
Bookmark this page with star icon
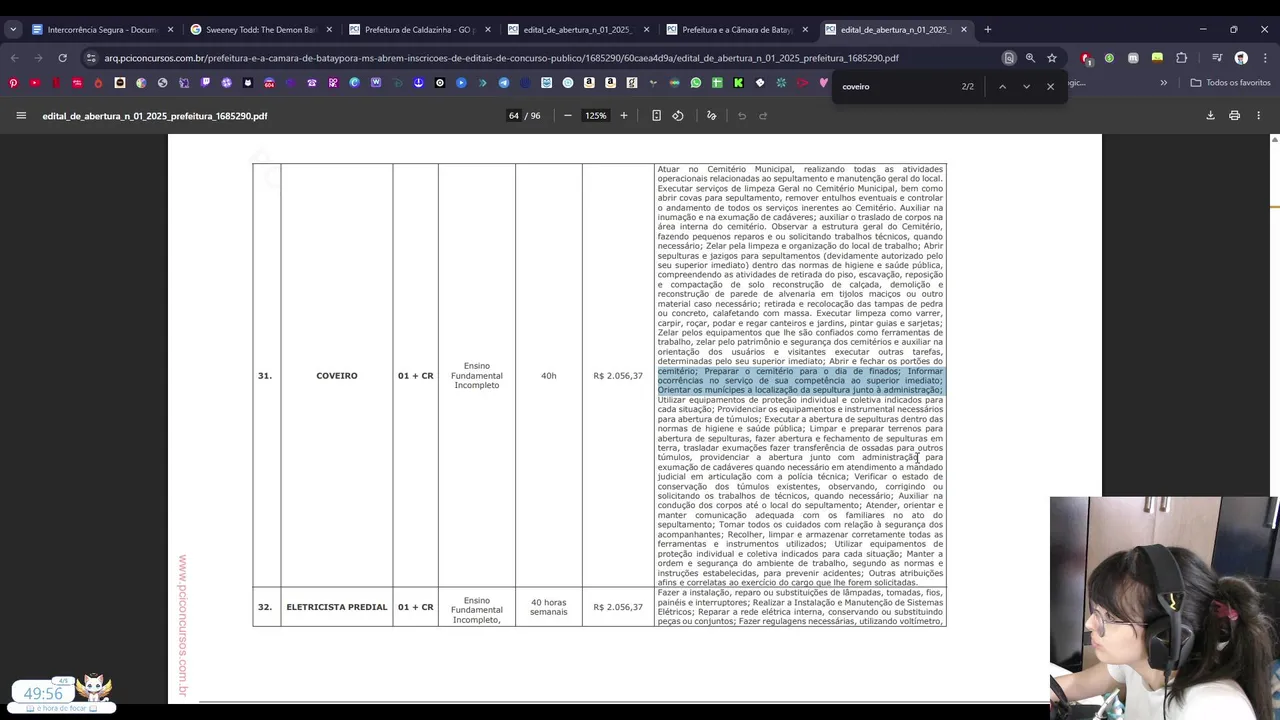[x=1052, y=58]
